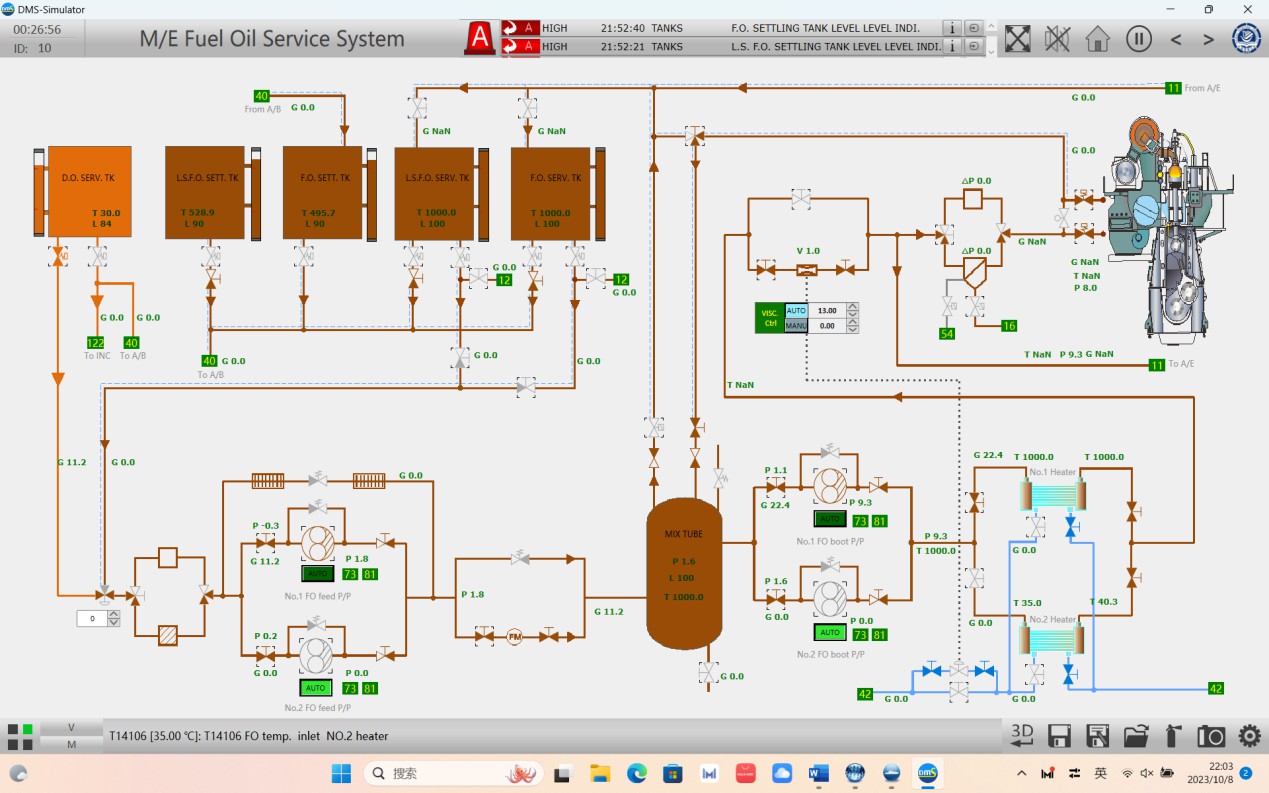Click the M button in status bar
Image resolution: width=1269 pixels, height=793 pixels.
point(71,744)
